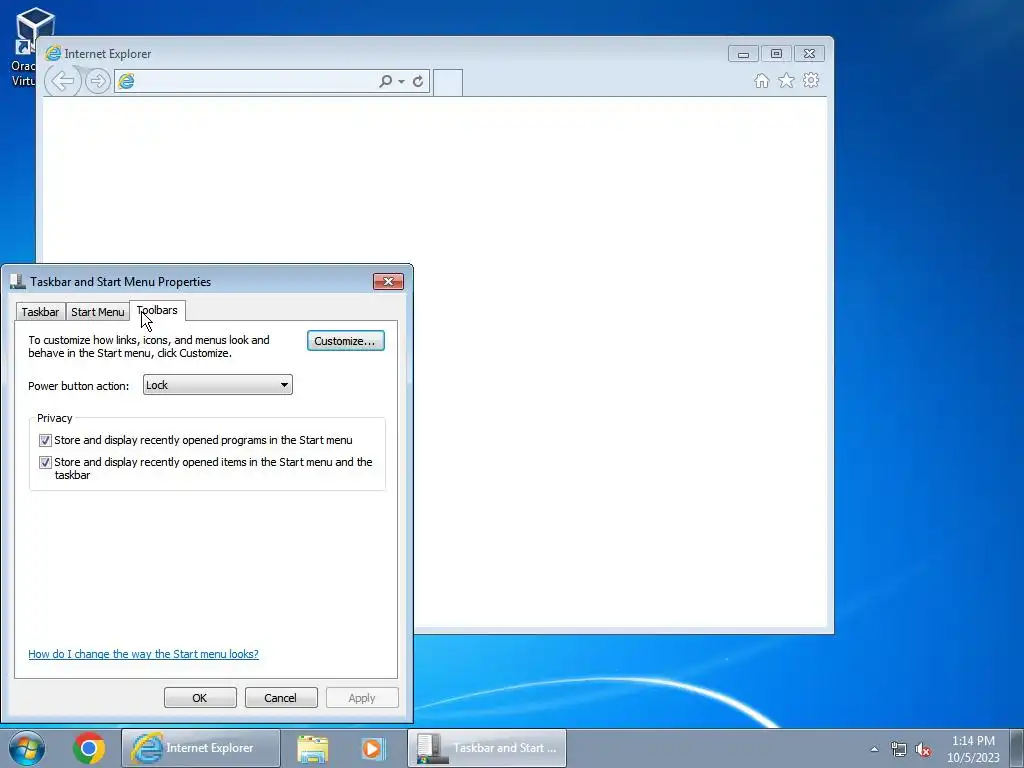Click the Internet Explorer title bar logo

tap(53, 54)
